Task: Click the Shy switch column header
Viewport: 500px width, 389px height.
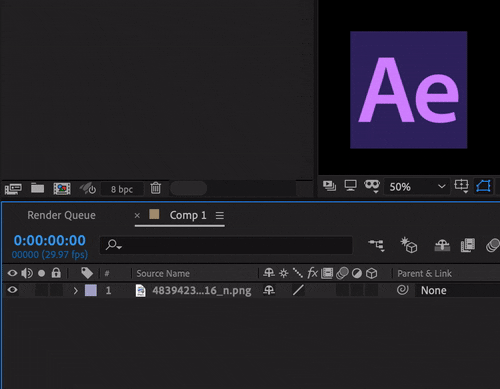Action: coord(269,273)
